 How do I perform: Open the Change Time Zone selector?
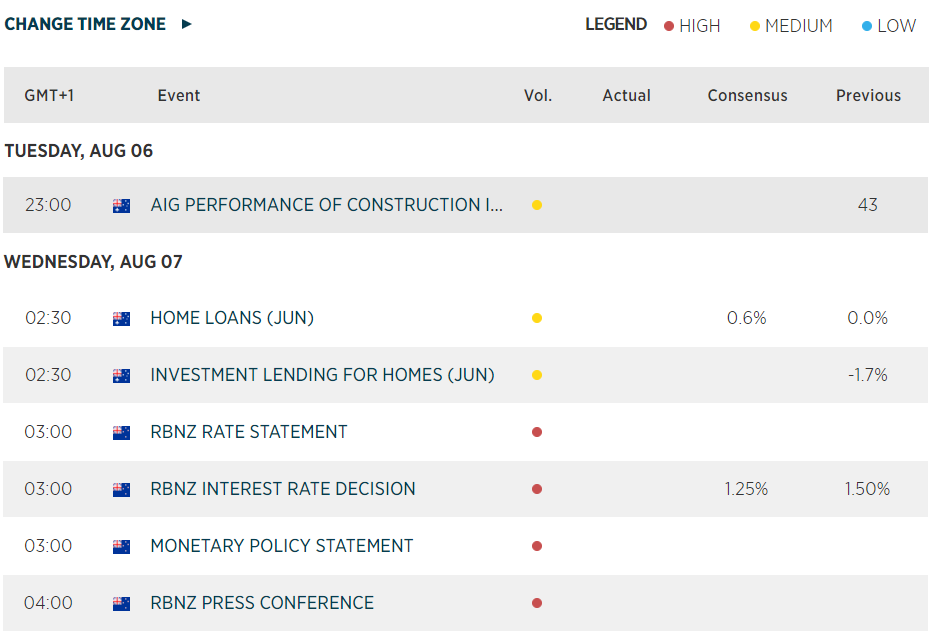(x=85, y=24)
